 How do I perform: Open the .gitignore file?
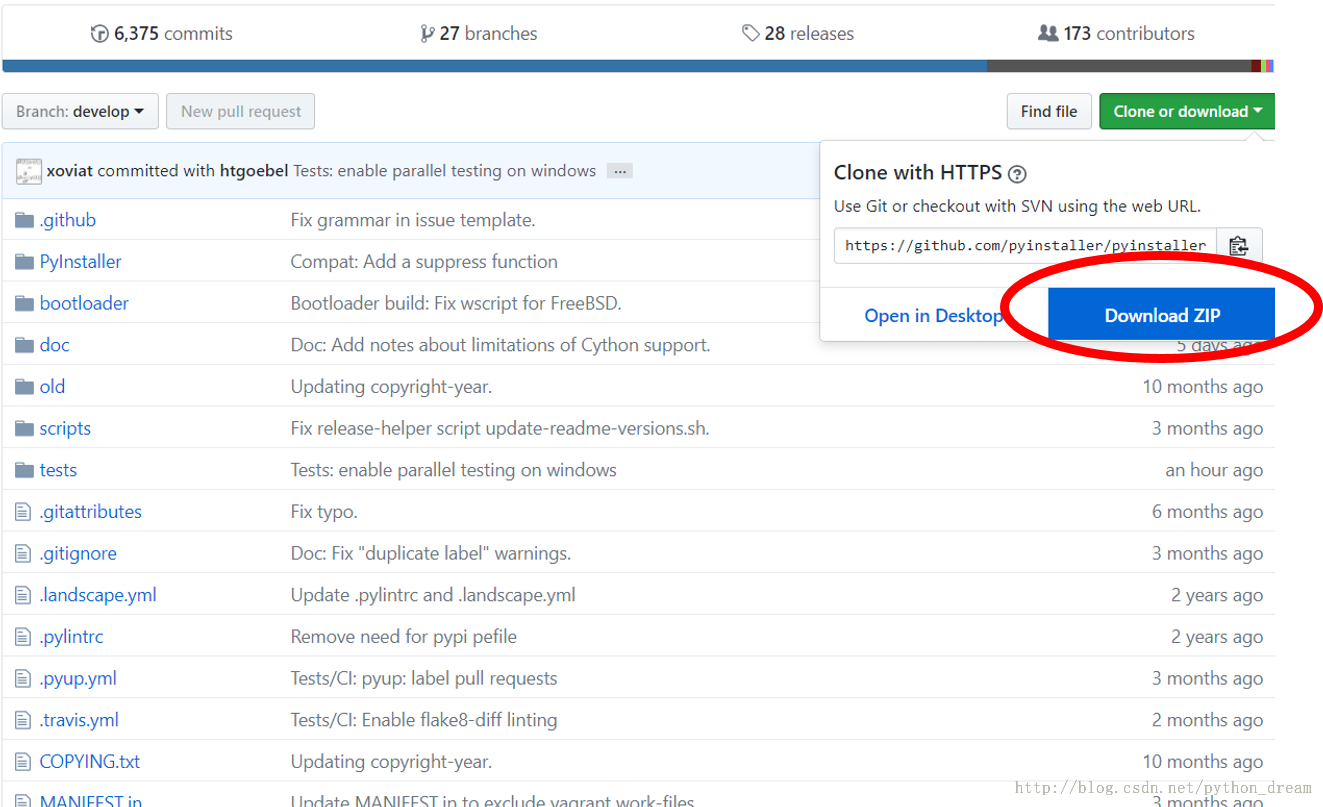click(78, 554)
